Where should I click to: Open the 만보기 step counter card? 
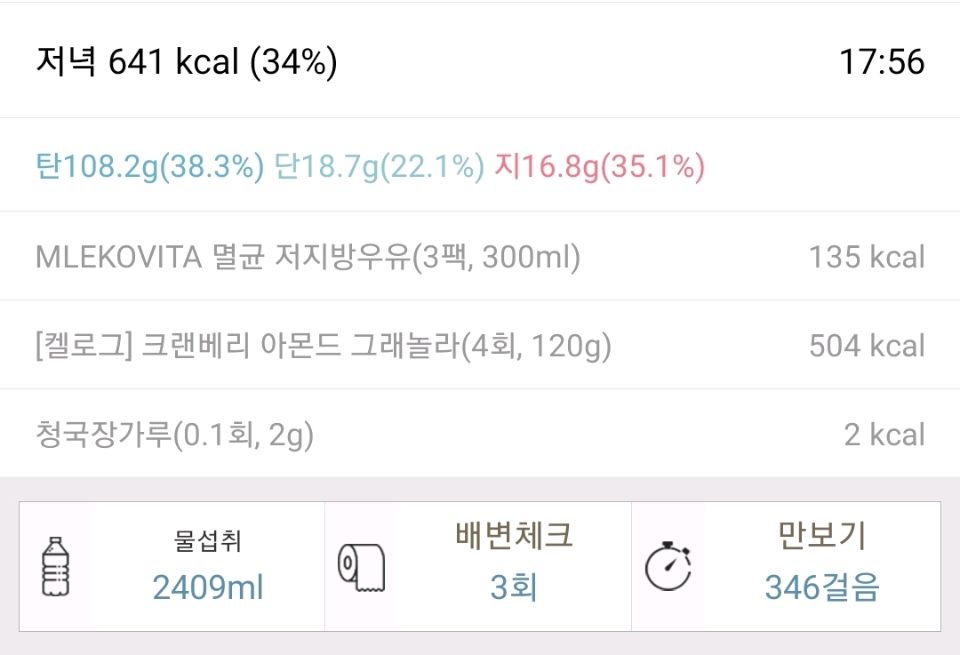click(x=786, y=566)
